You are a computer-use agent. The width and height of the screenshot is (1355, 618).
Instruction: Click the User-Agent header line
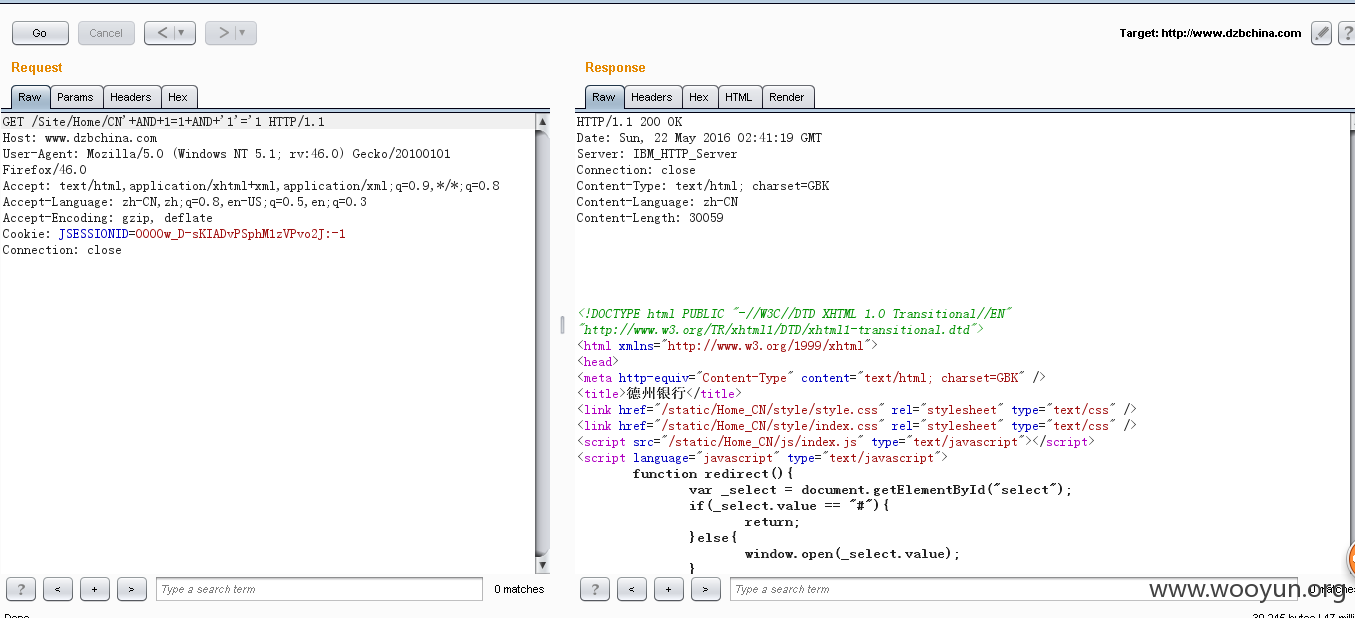(x=226, y=154)
